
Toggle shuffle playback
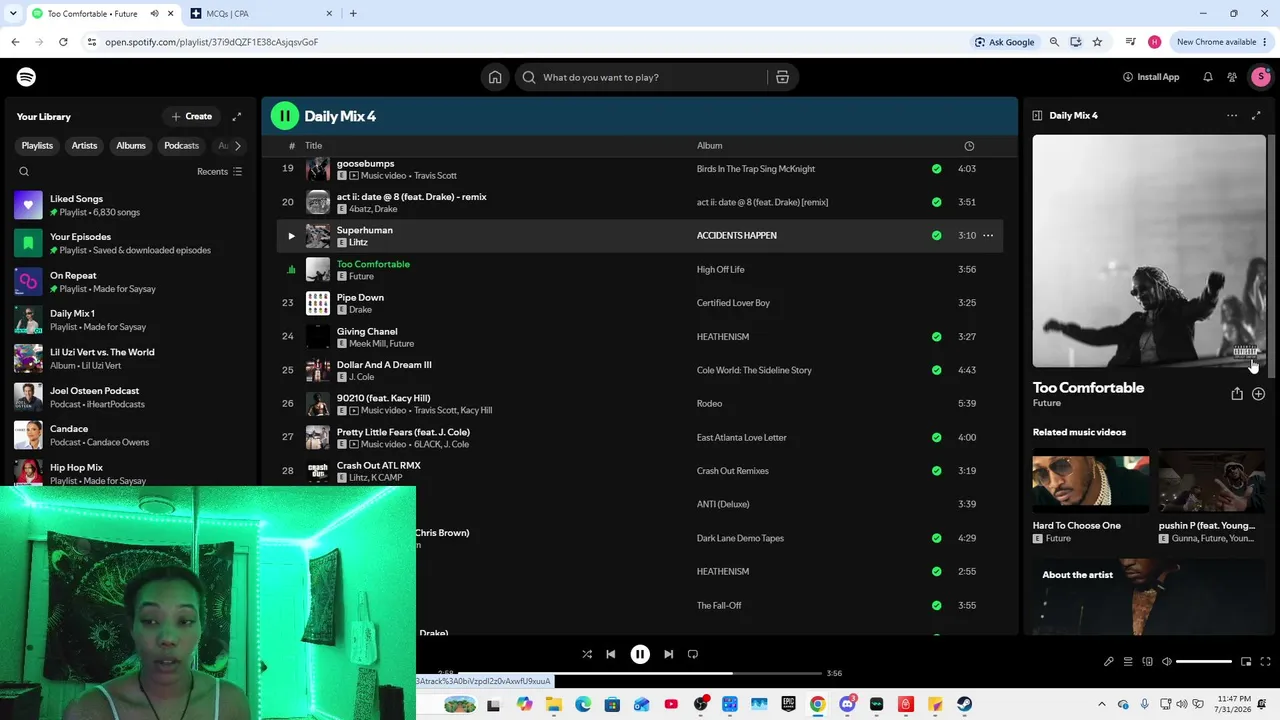click(x=587, y=654)
